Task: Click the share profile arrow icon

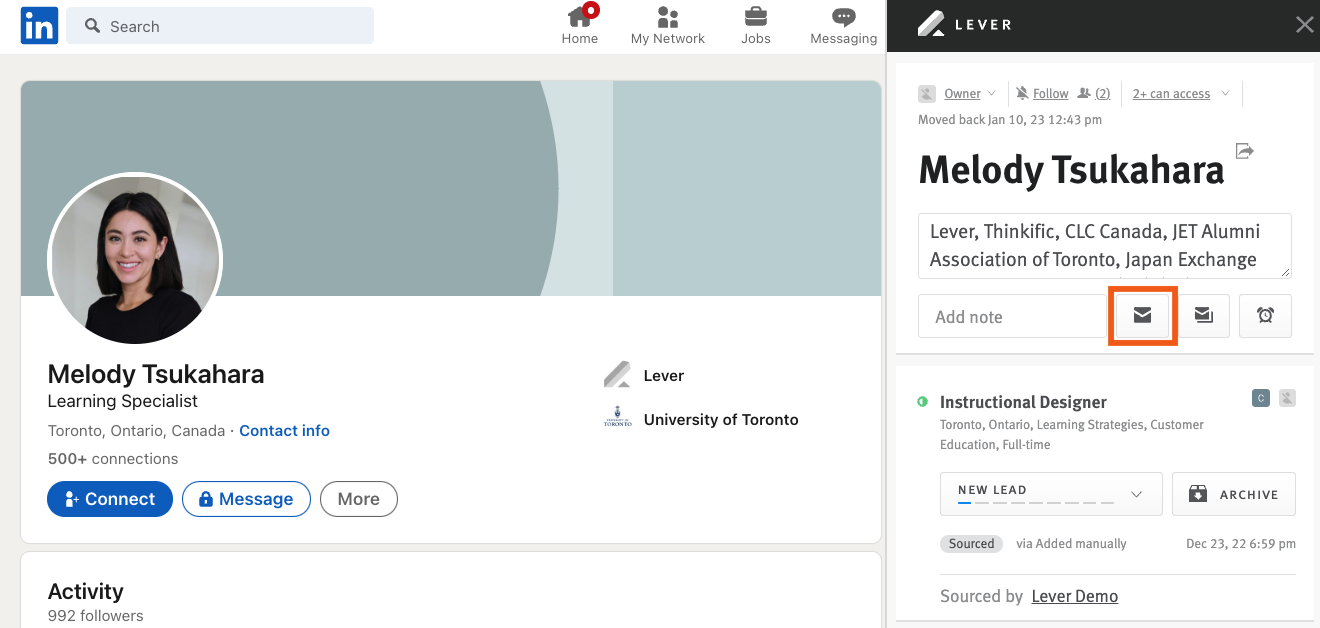Action: [1244, 151]
